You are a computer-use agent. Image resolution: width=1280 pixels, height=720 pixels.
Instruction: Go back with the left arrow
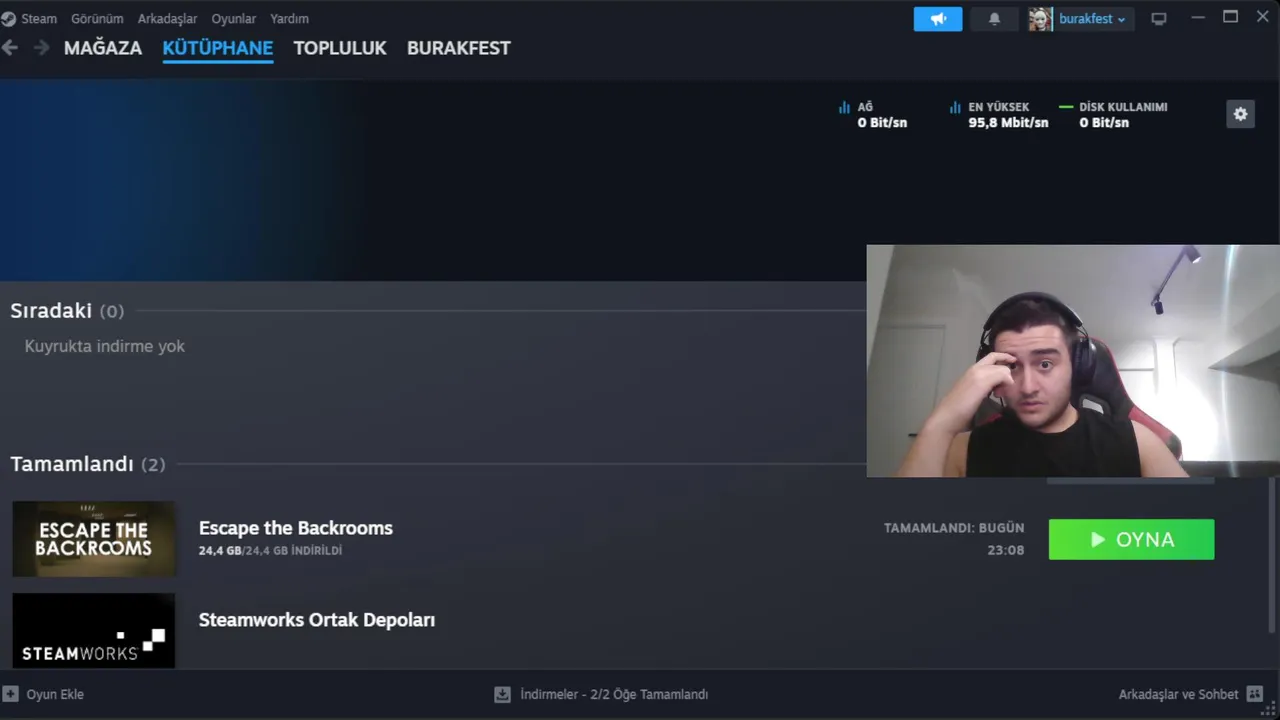point(10,47)
